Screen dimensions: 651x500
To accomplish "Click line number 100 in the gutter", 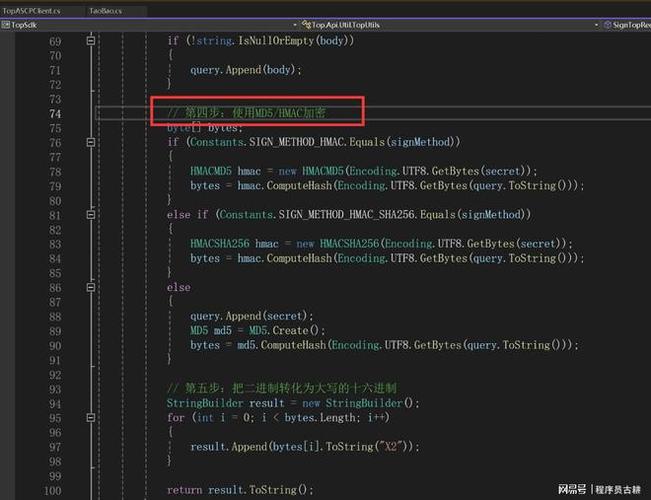I will pyautogui.click(x=52, y=490).
